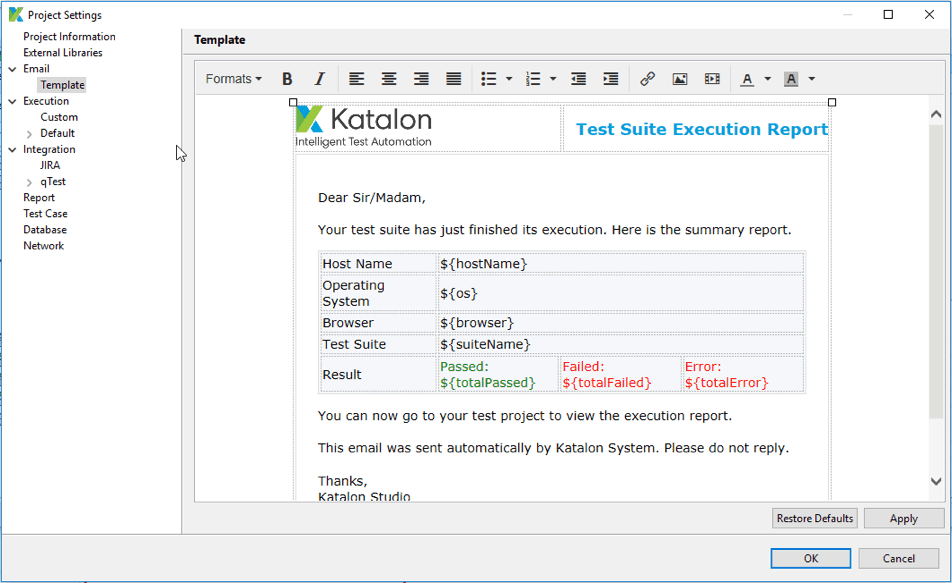The width and height of the screenshot is (952, 583).
Task: Open text color picker dropdown arrow
Action: click(767, 79)
